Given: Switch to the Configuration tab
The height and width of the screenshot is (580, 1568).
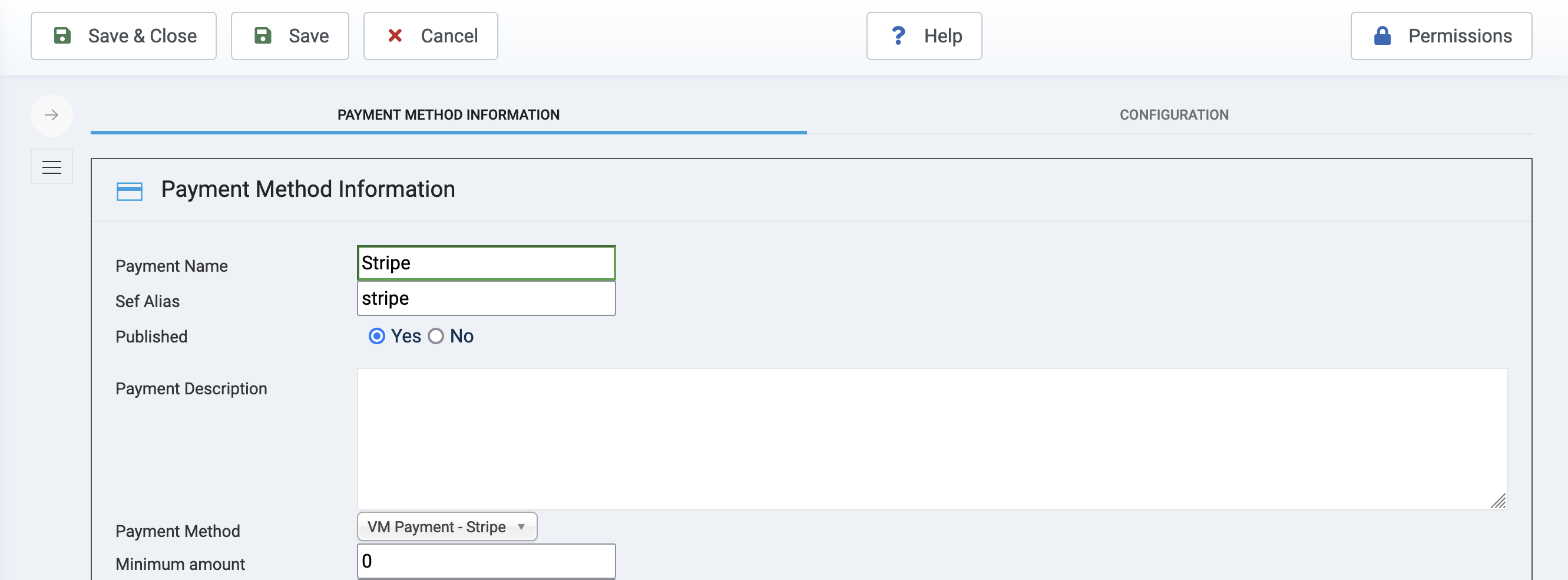Looking at the screenshot, I should pos(1173,115).
